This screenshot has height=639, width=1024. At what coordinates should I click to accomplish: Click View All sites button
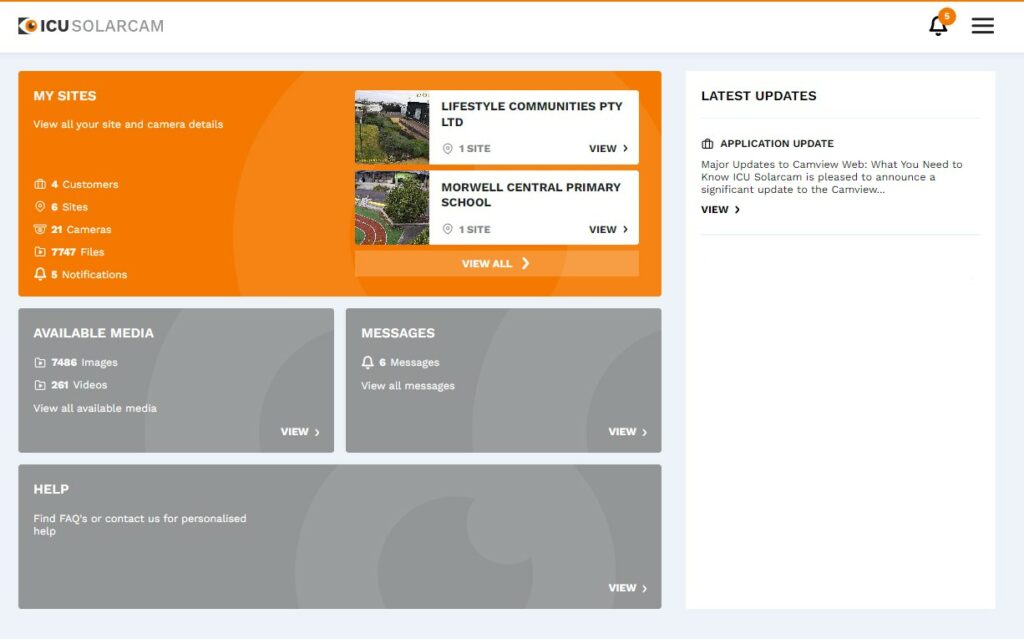point(496,263)
